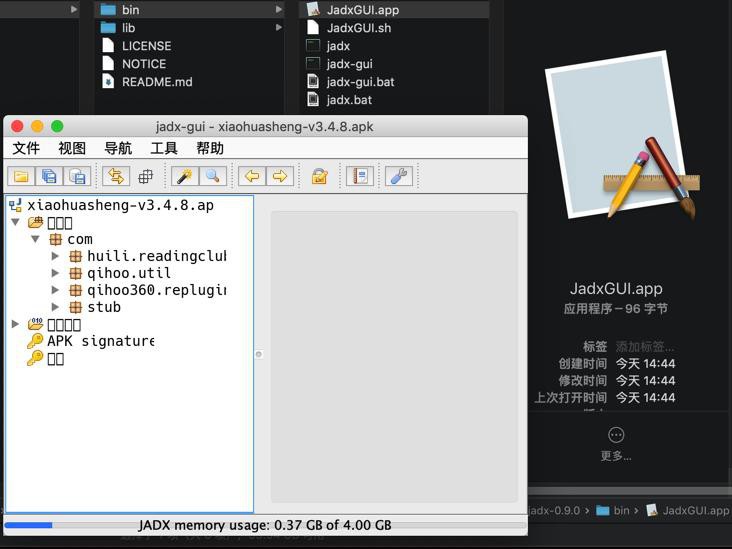Image resolution: width=732 pixels, height=549 pixels.
Task: Expand the qihoo.util package
Action: click(56, 273)
